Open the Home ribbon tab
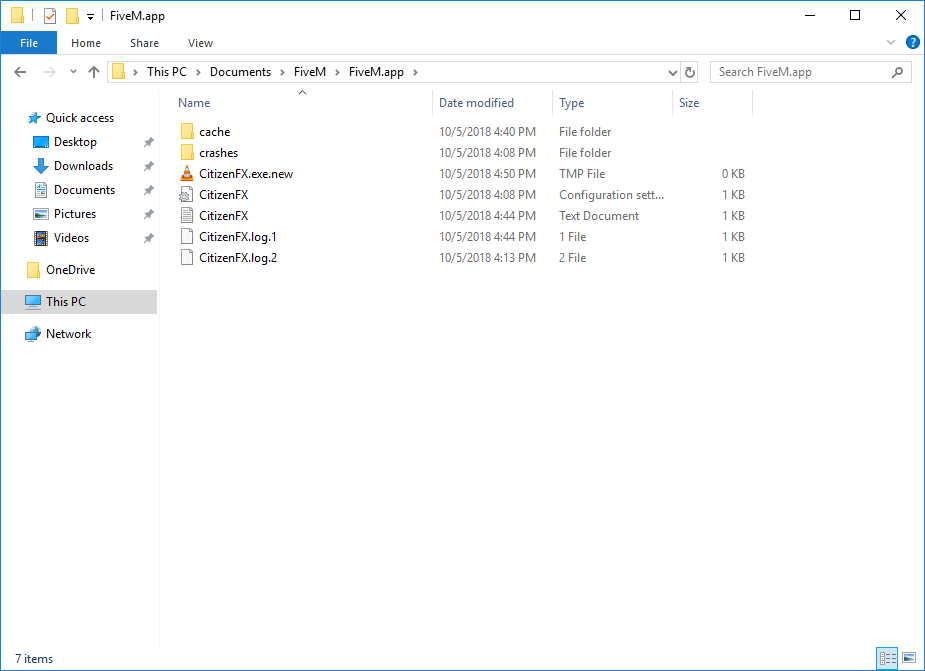The image size is (925, 671). click(86, 43)
